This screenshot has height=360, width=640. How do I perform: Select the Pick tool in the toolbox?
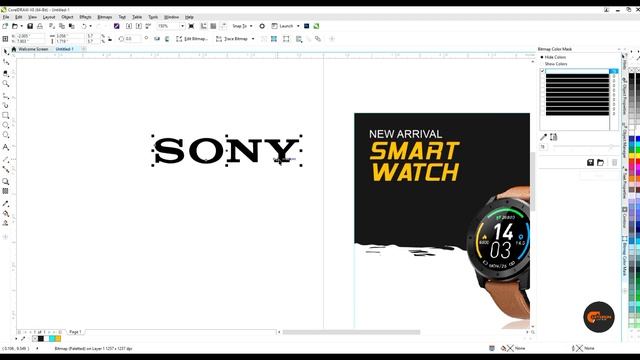click(6, 52)
